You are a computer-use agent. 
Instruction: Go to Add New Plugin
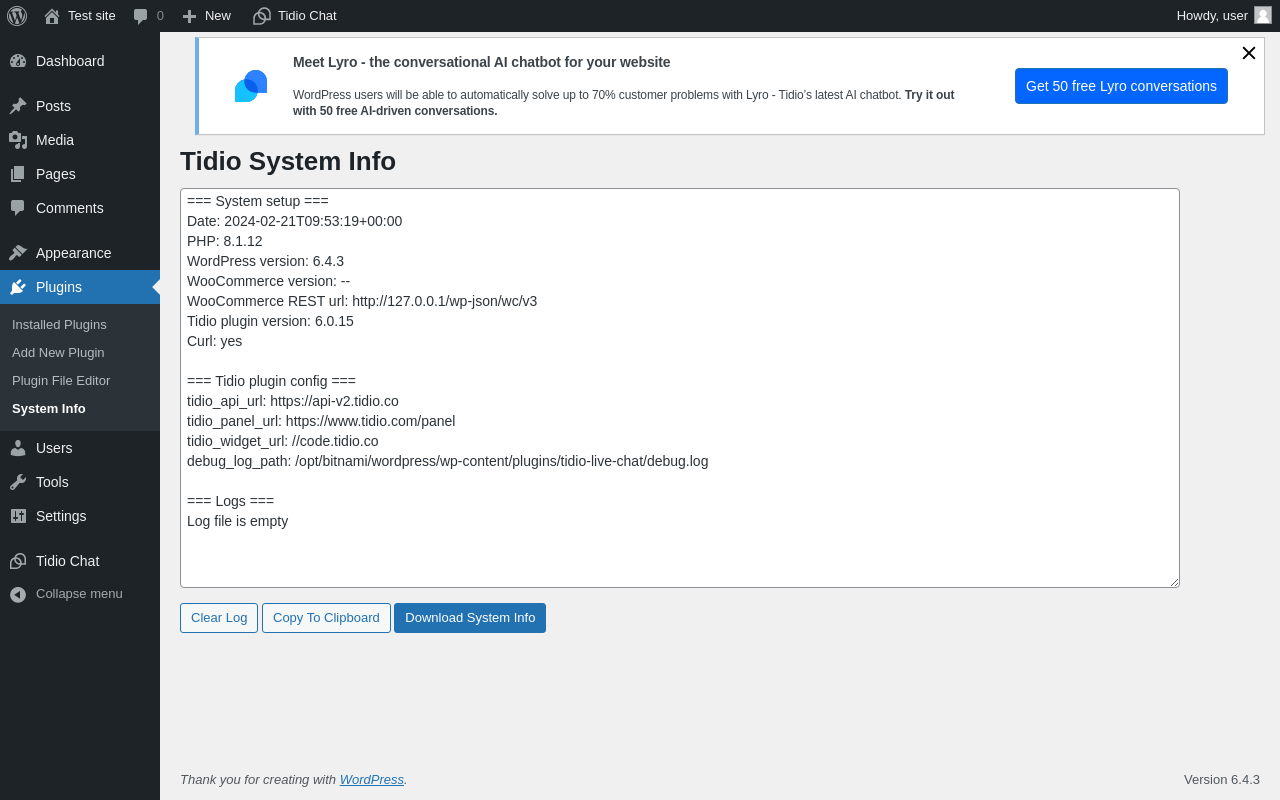(58, 353)
